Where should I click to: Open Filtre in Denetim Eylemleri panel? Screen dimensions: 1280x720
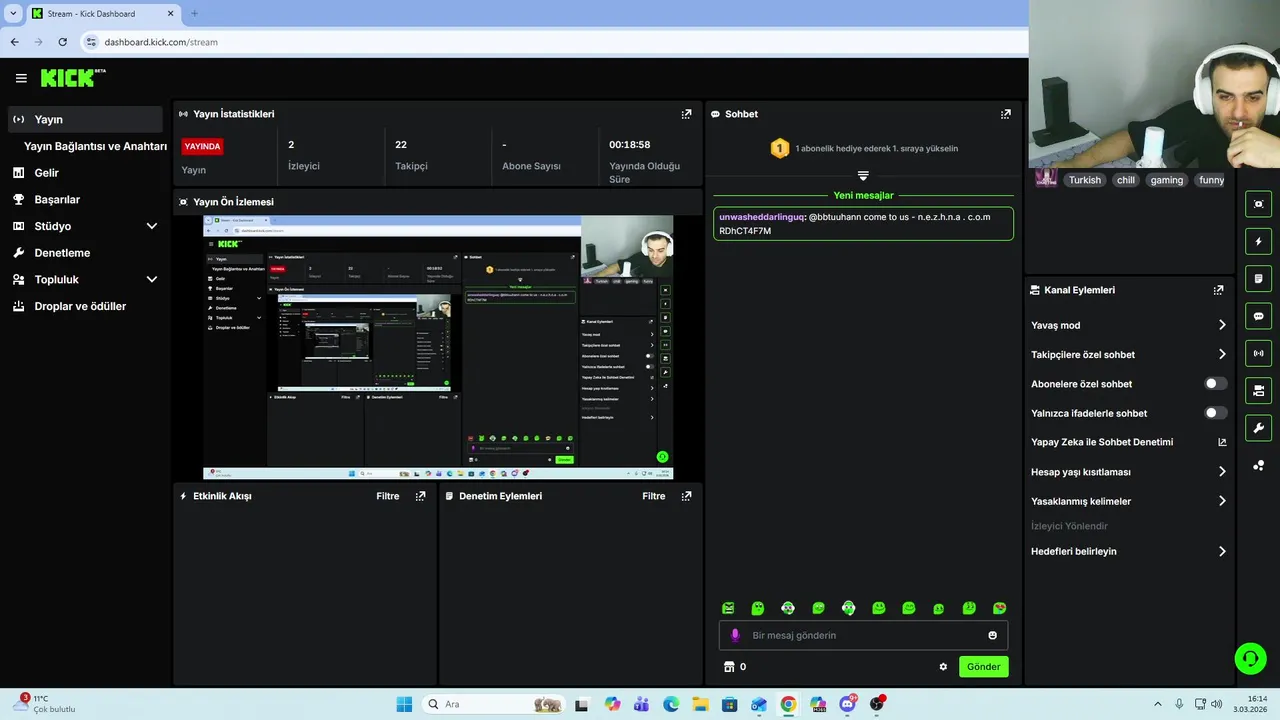point(654,496)
